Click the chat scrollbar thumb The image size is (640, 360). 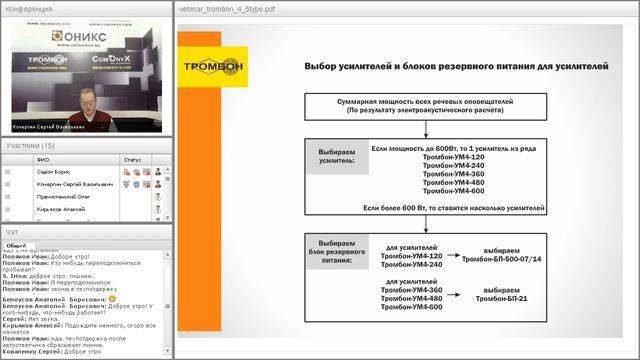(x=167, y=306)
